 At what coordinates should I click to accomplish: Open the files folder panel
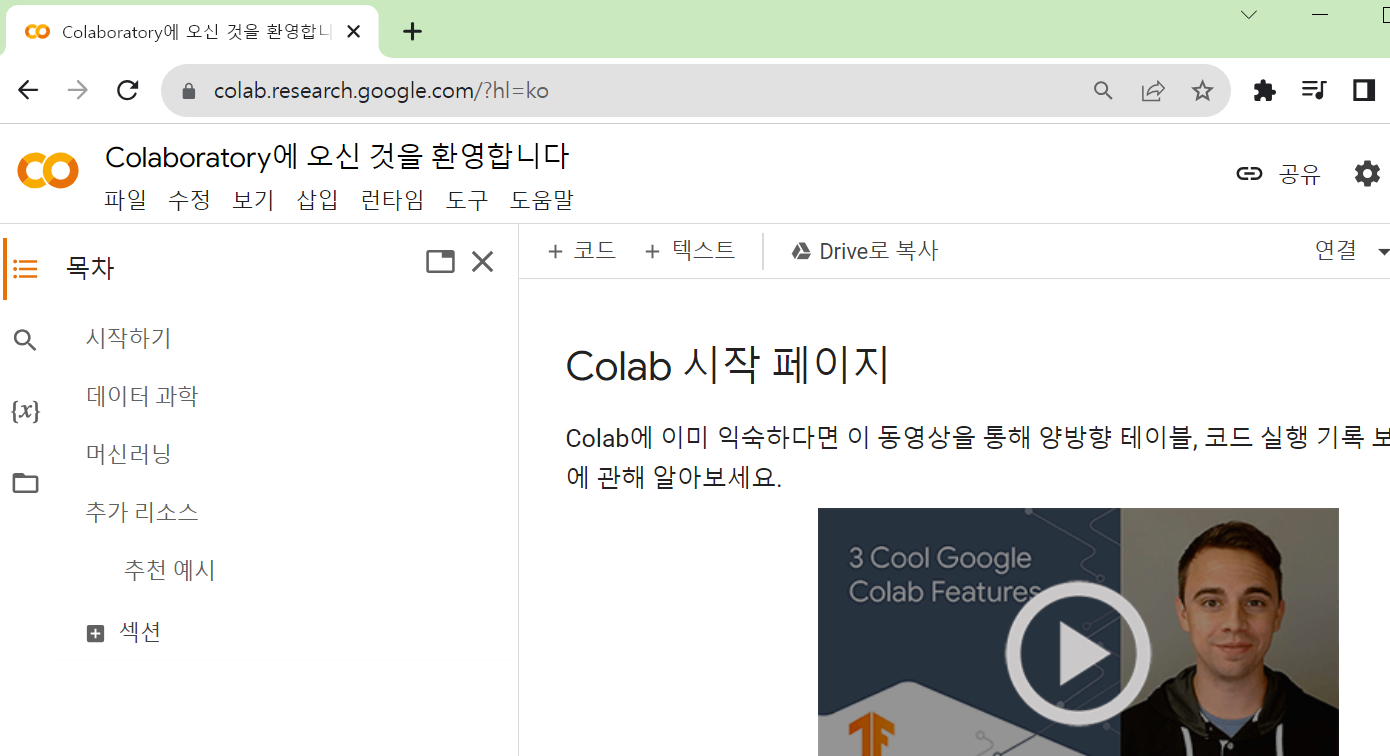coord(25,484)
